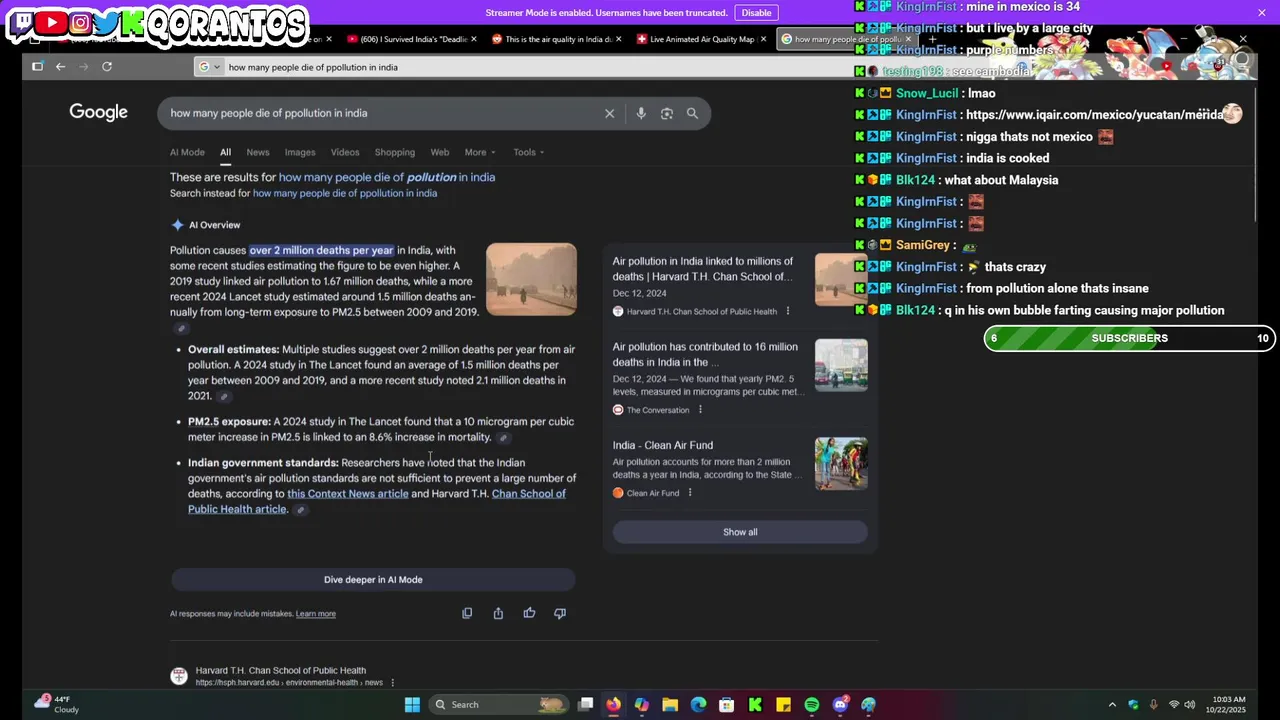Open Task View on the taskbar

pos(586,705)
